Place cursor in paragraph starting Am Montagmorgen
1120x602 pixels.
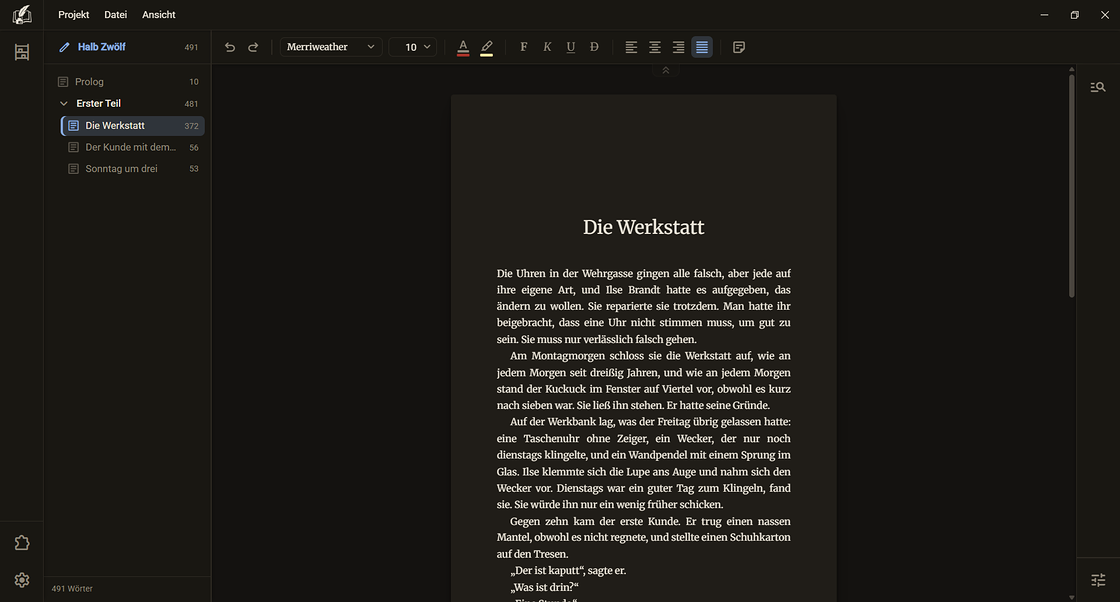644,381
